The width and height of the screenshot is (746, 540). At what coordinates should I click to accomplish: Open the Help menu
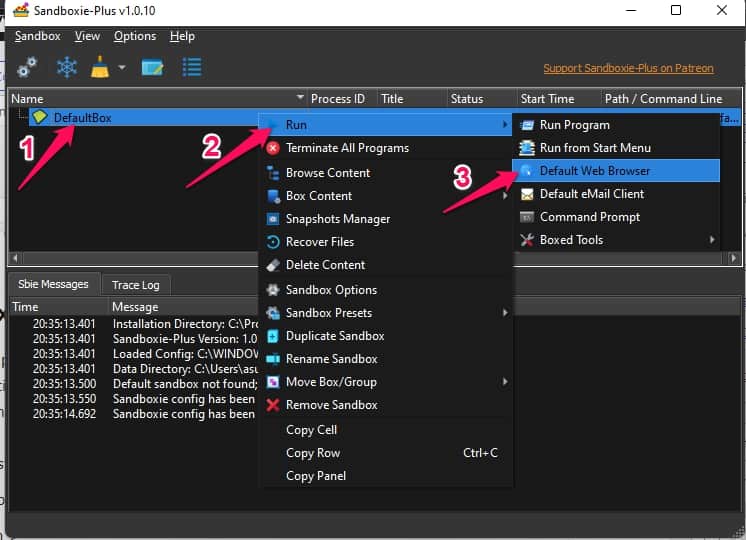tap(182, 36)
